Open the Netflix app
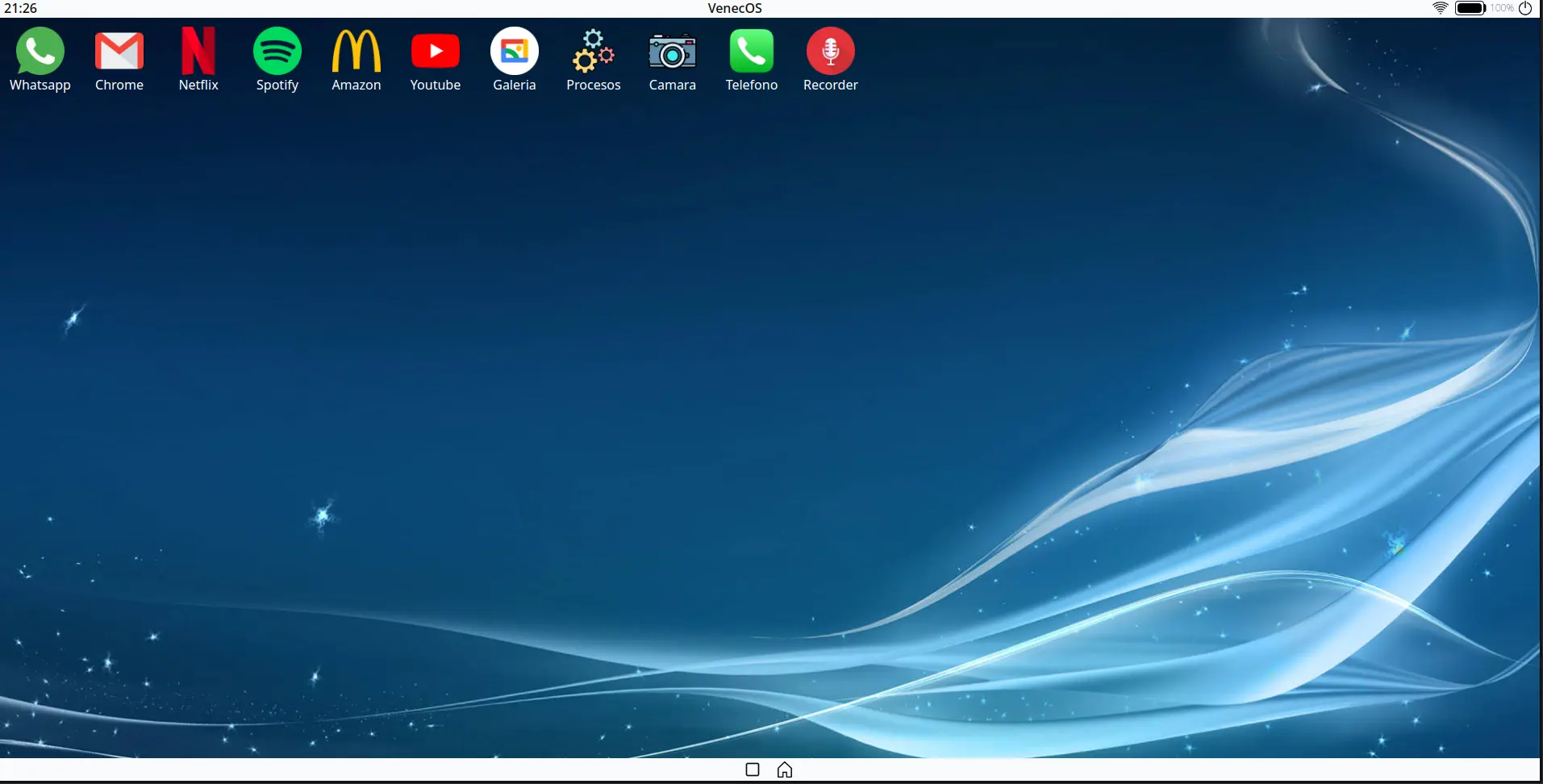 tap(198, 52)
